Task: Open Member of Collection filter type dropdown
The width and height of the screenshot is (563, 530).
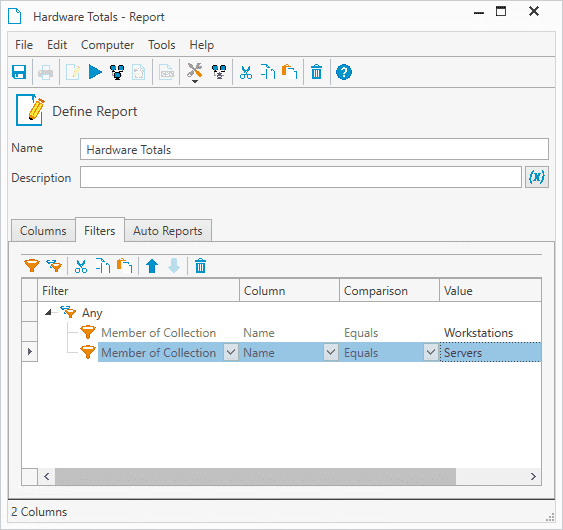Action: click(x=231, y=352)
